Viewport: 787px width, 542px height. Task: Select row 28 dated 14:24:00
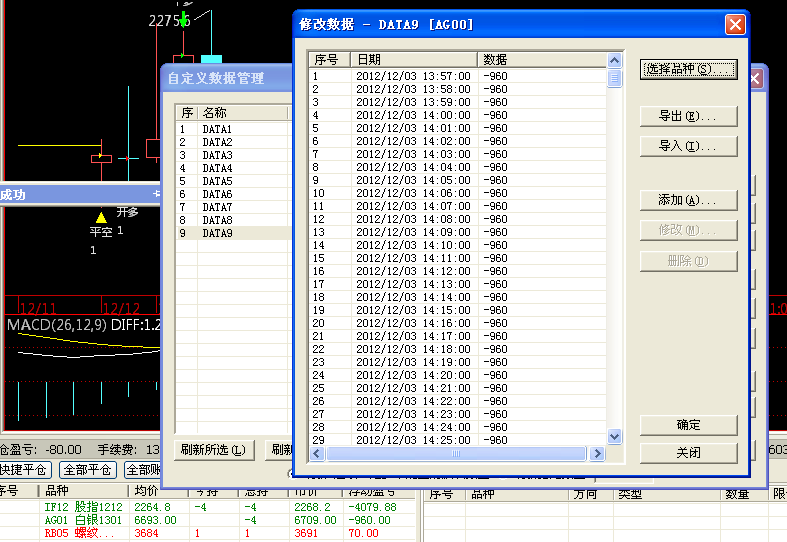(x=457, y=427)
